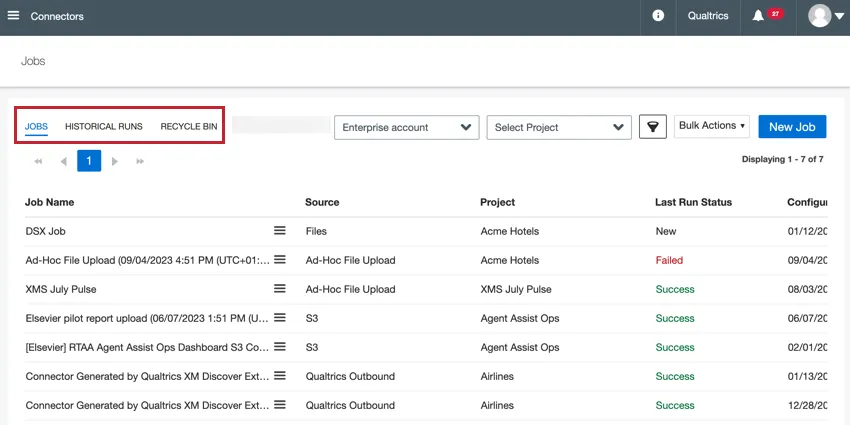850x425 pixels.
Task: Click the previous page arrow
Action: [63, 161]
